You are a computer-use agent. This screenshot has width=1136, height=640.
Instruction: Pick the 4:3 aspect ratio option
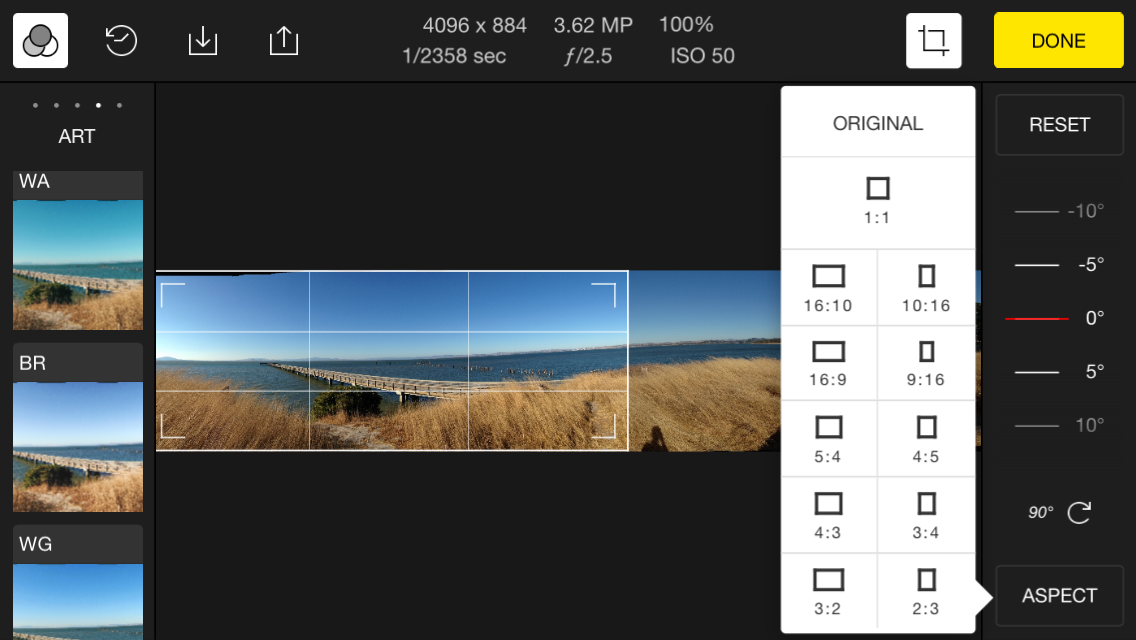tap(828, 515)
